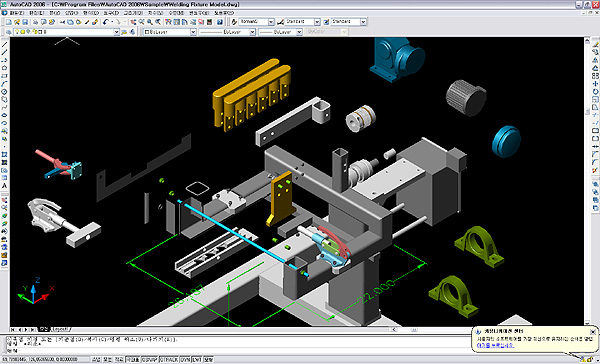Toggle OTRACK in the status bar

tap(169, 359)
